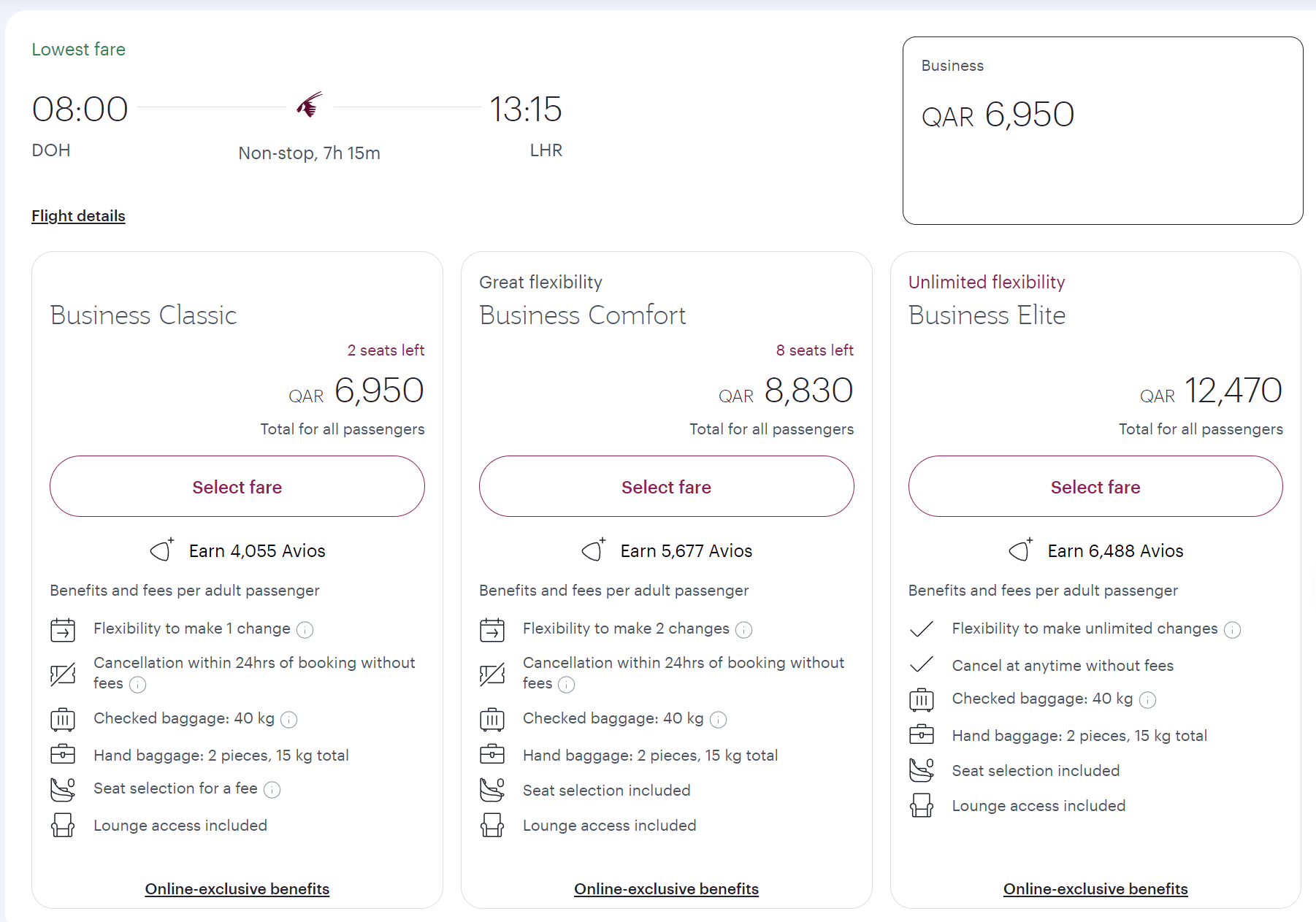Open Online-exclusive benefits under Business Classic
This screenshot has height=922, width=1316.
[x=237, y=889]
